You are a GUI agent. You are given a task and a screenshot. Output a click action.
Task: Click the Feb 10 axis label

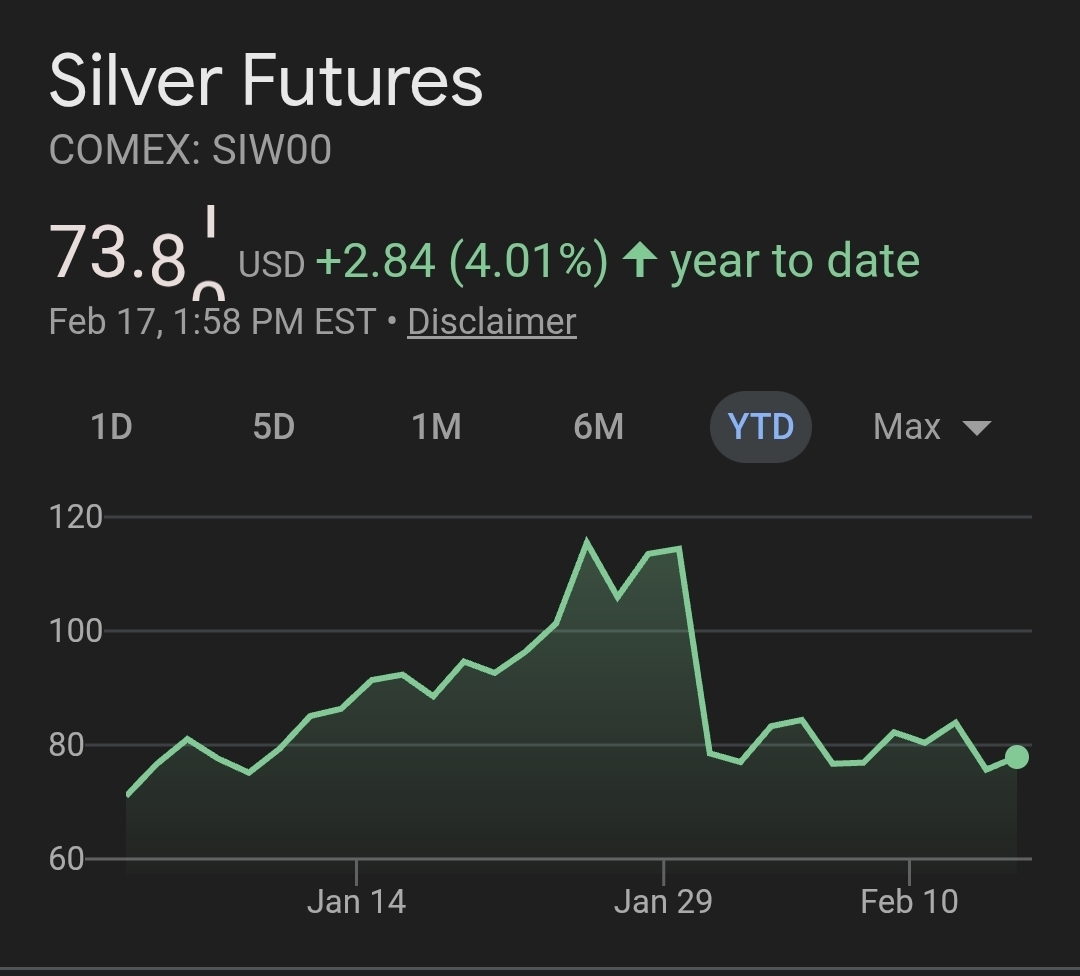[909, 901]
